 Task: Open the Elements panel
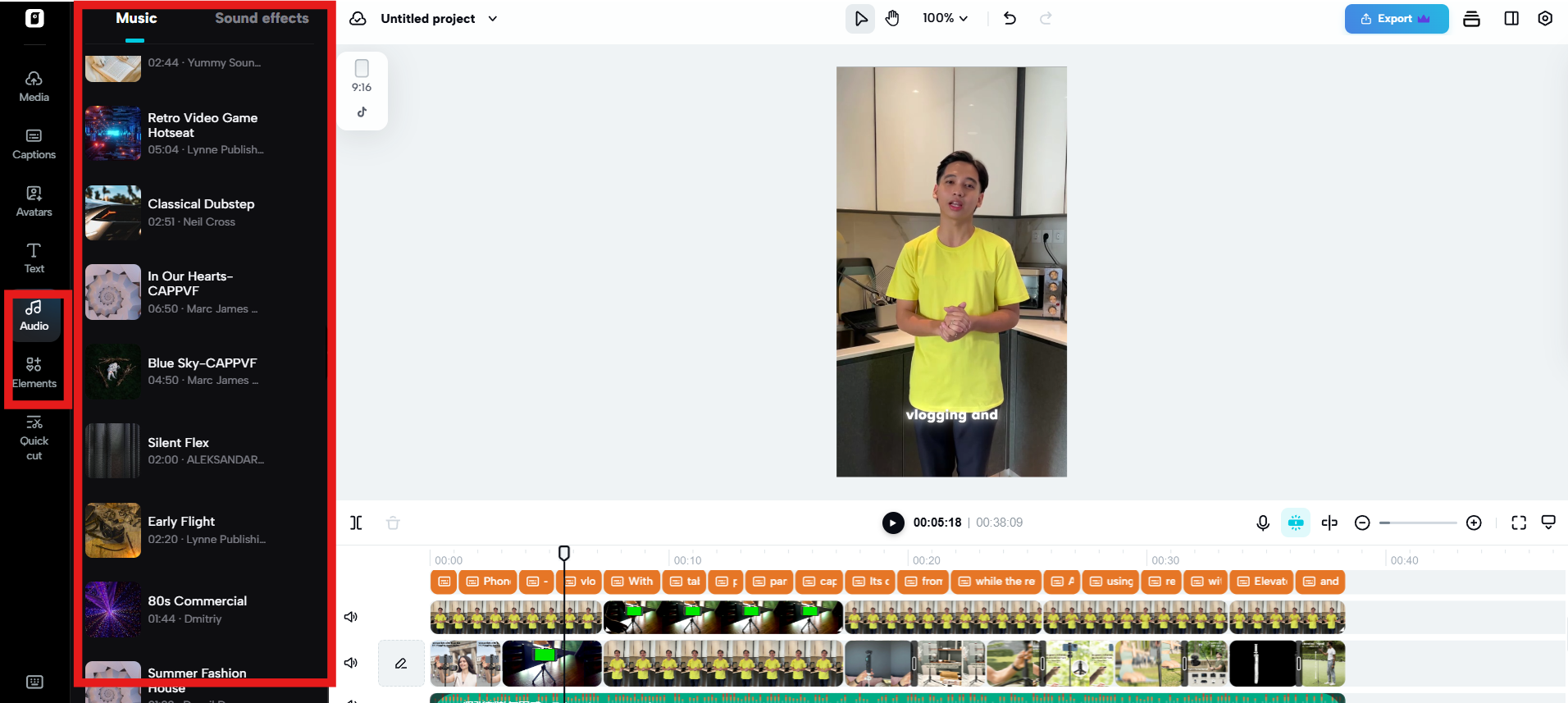[34, 373]
